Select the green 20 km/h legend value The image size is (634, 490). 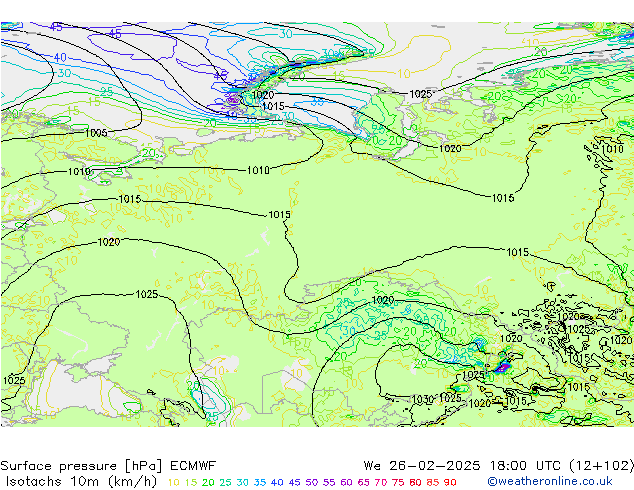coord(208,482)
